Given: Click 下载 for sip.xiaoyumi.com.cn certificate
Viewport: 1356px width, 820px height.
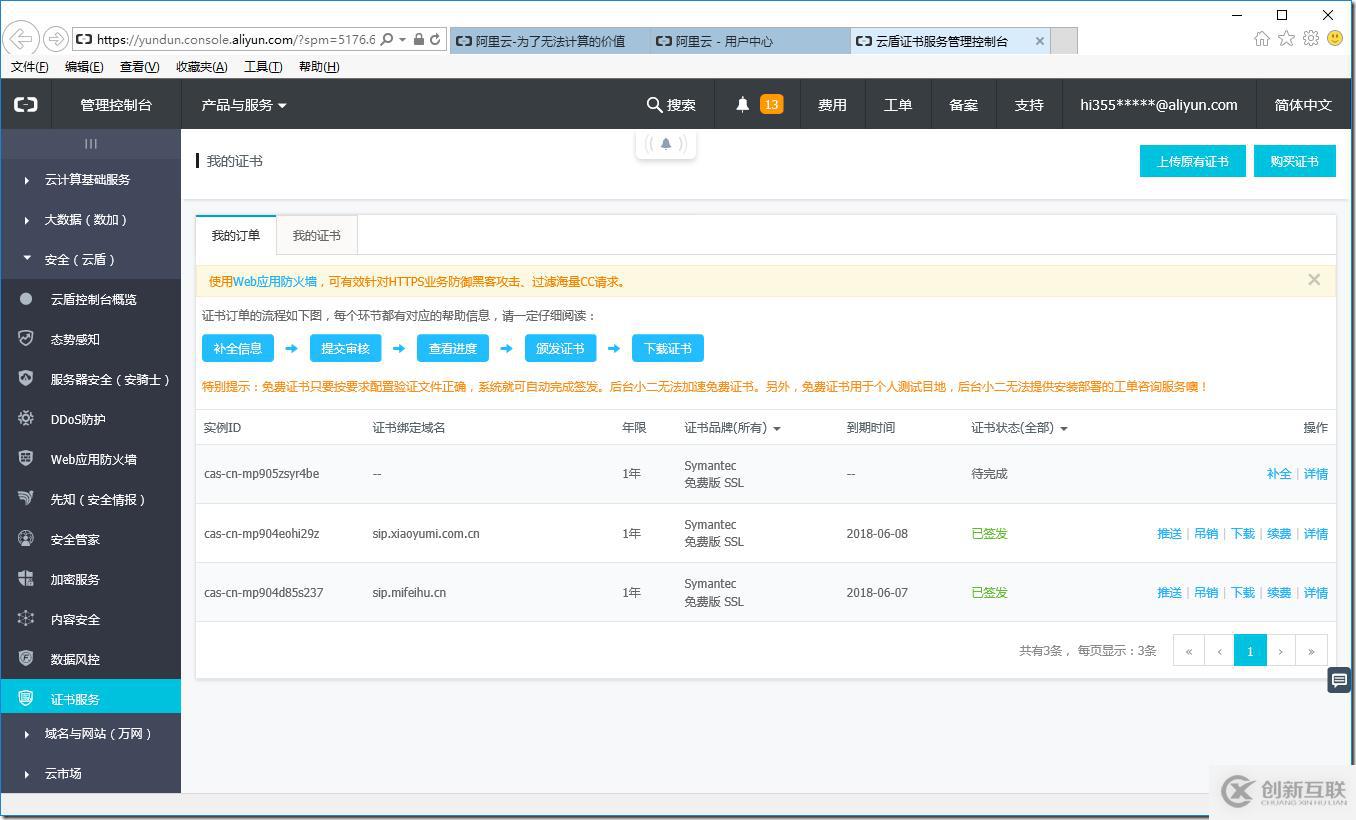Looking at the screenshot, I should [x=1243, y=534].
